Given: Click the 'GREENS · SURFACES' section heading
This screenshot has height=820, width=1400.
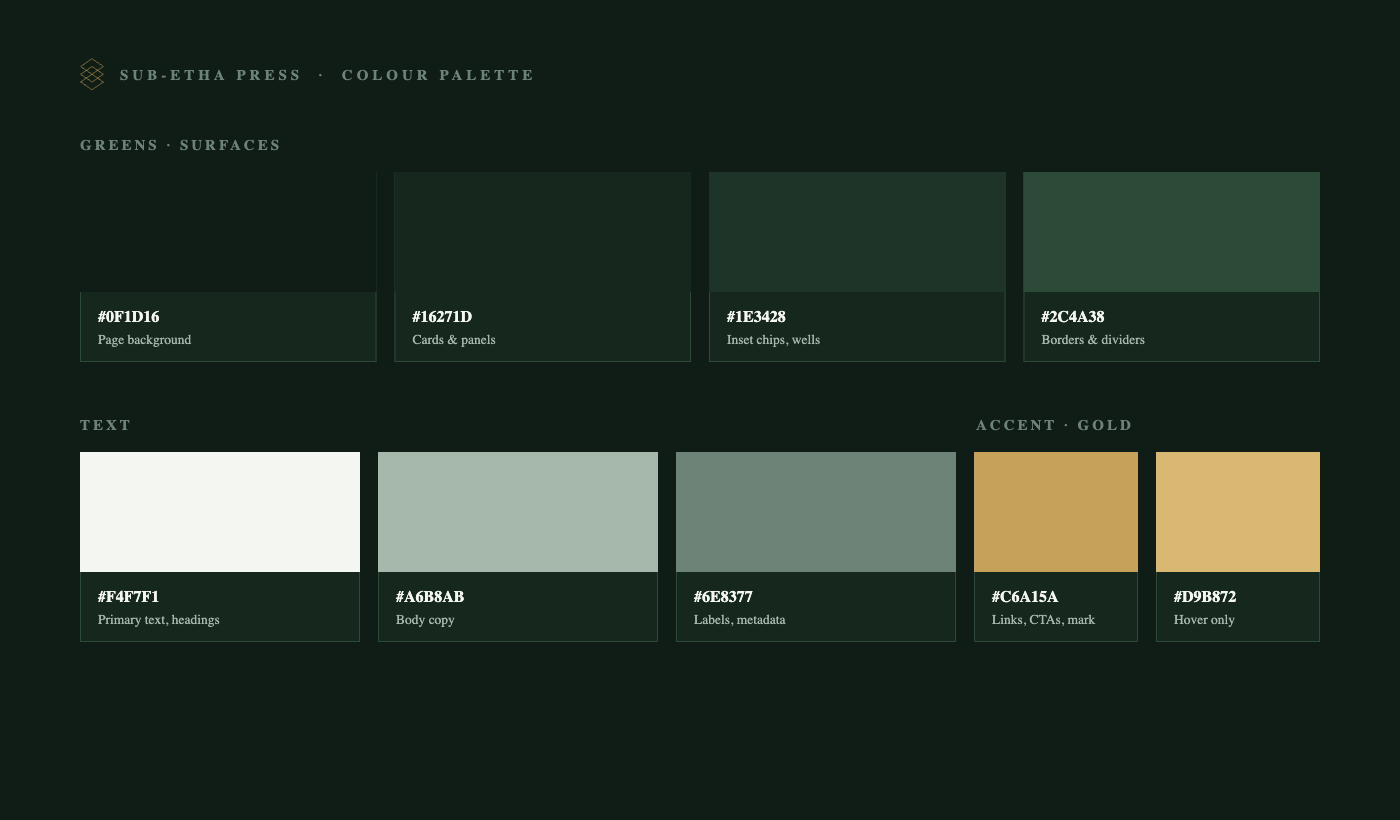Looking at the screenshot, I should [x=180, y=145].
